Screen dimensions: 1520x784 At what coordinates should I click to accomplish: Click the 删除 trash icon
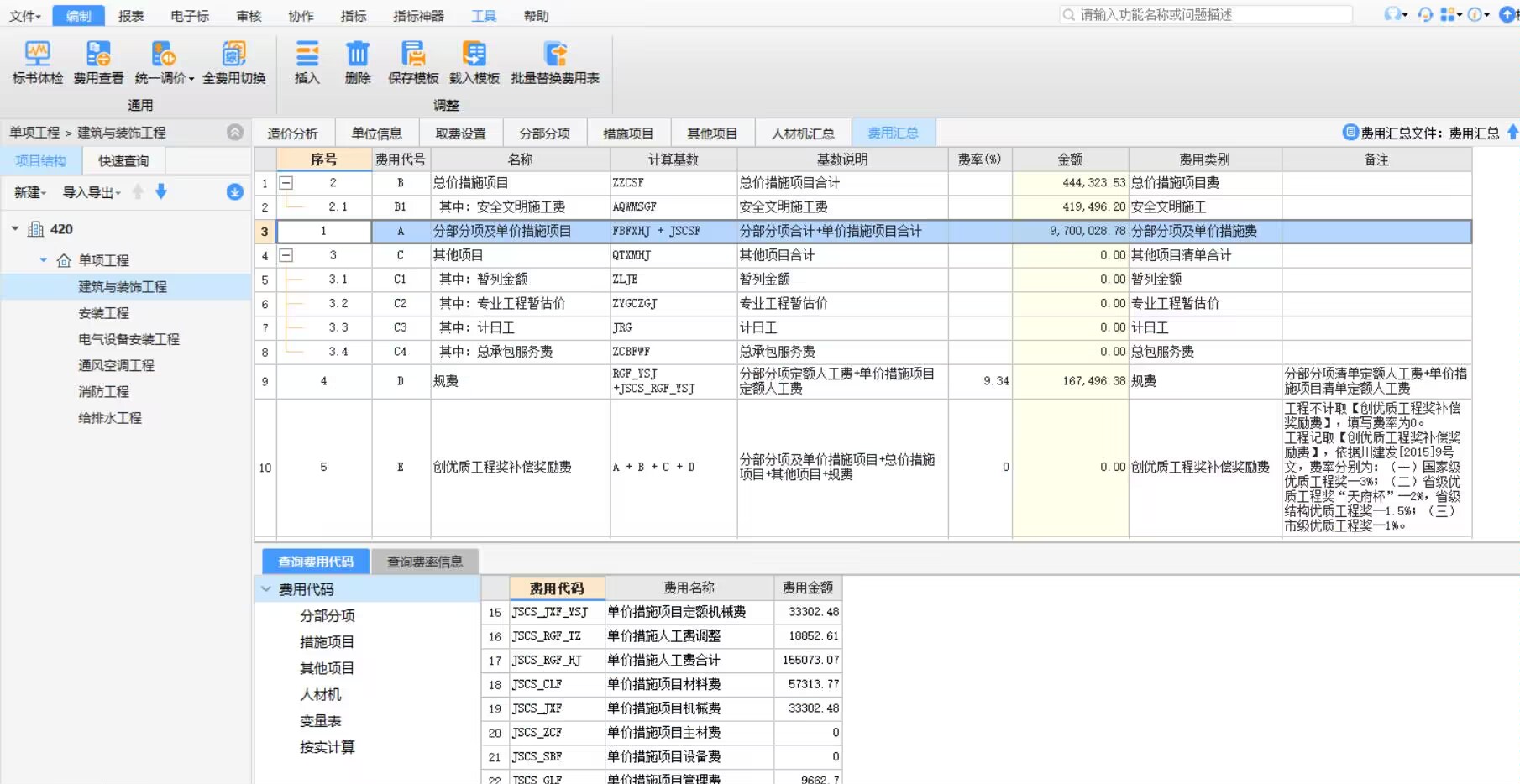(358, 55)
